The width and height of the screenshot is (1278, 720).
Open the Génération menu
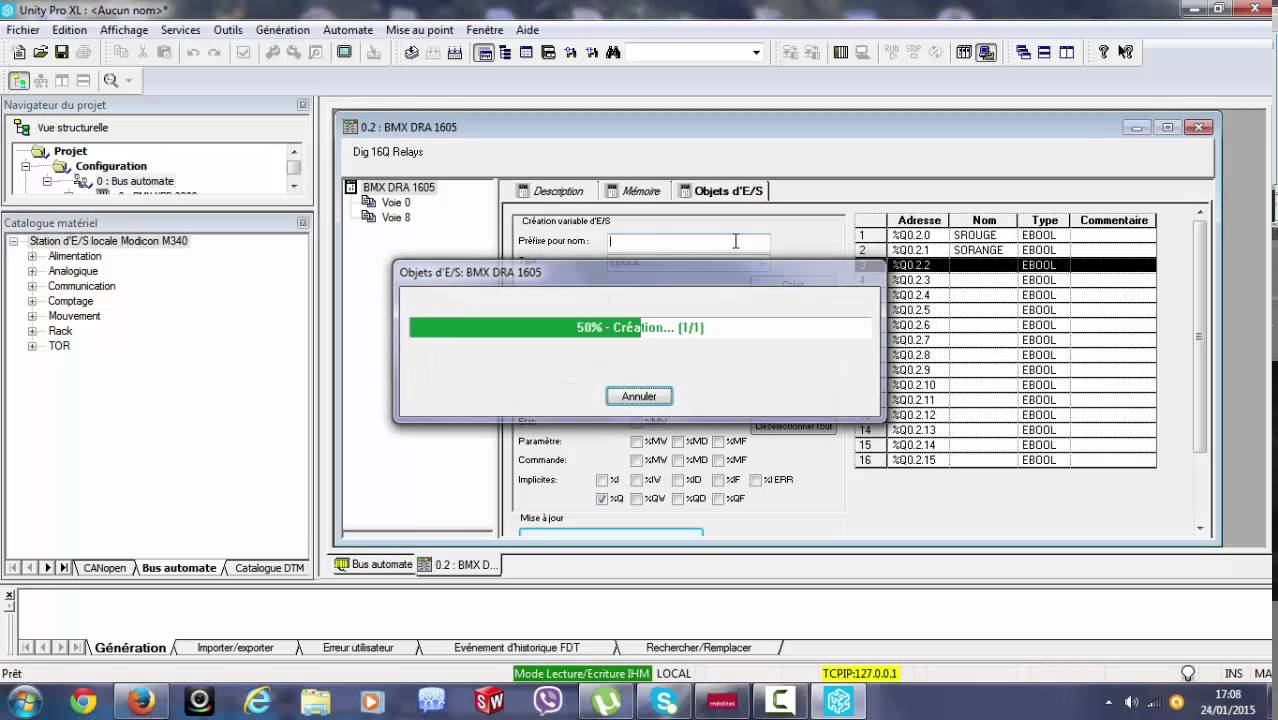coord(282,30)
